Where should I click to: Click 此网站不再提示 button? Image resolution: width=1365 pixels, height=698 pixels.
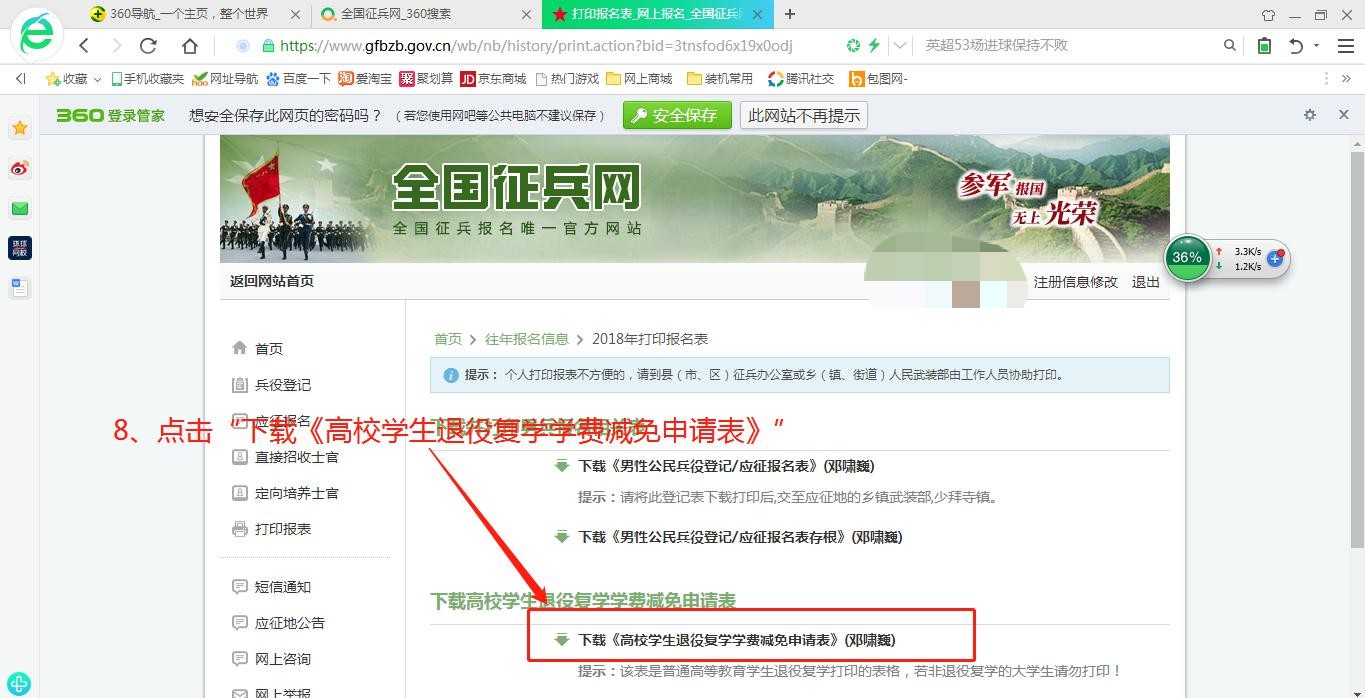(804, 115)
